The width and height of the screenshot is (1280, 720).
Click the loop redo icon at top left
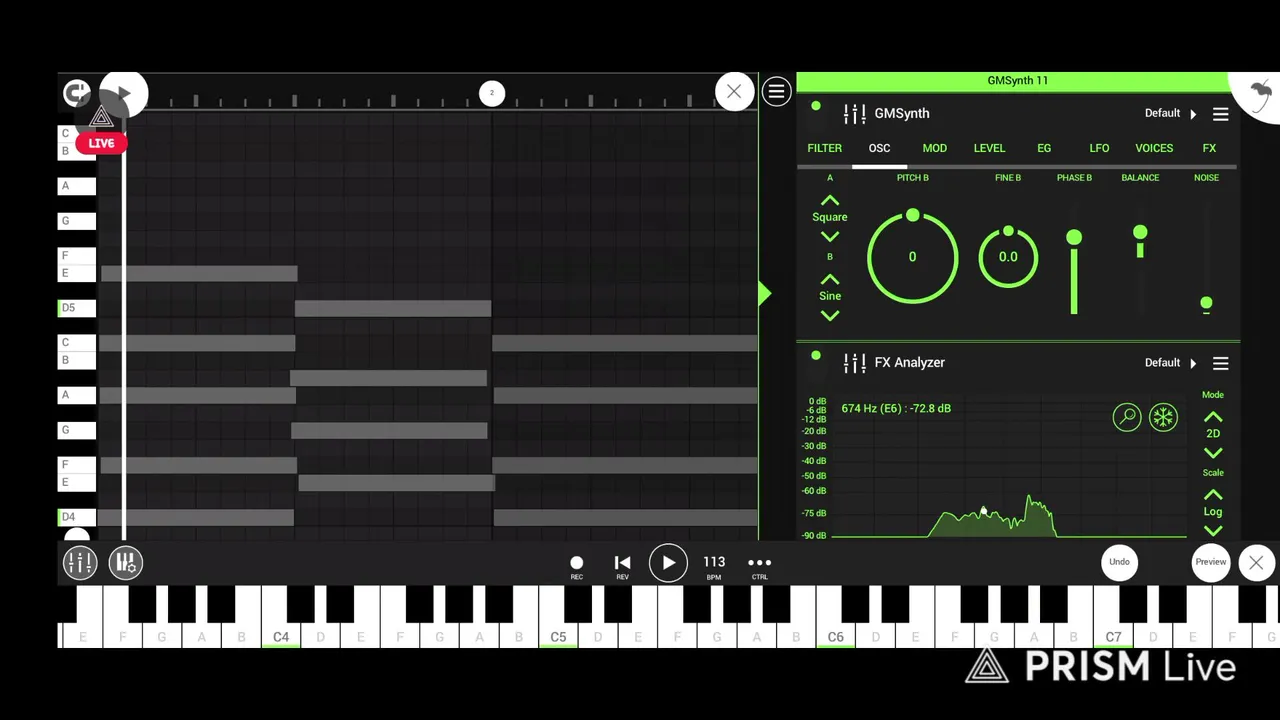tap(76, 94)
